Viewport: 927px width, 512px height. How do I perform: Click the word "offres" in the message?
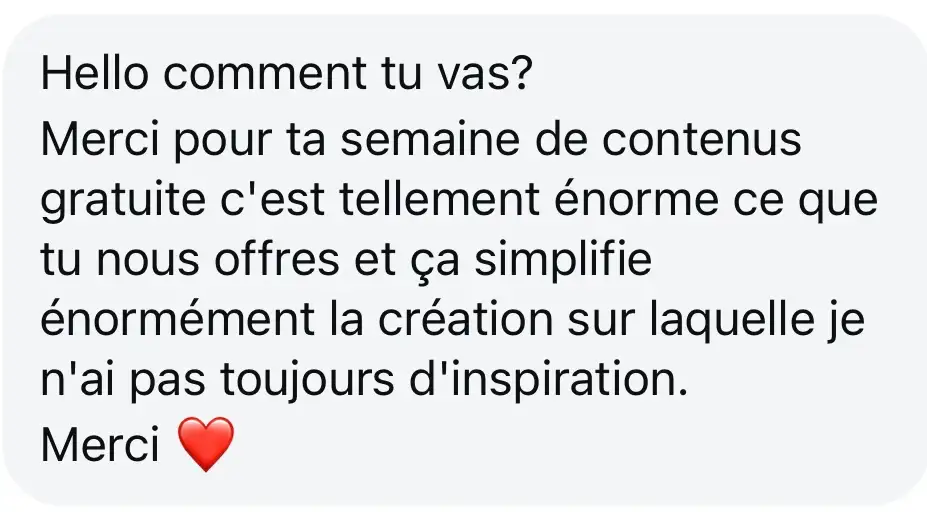click(x=277, y=260)
